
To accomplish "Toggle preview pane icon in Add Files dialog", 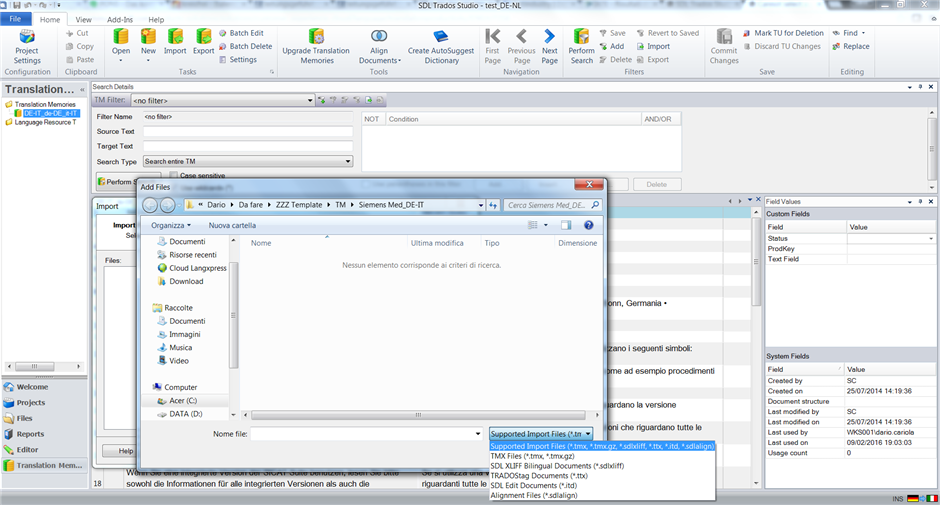I will coord(566,225).
